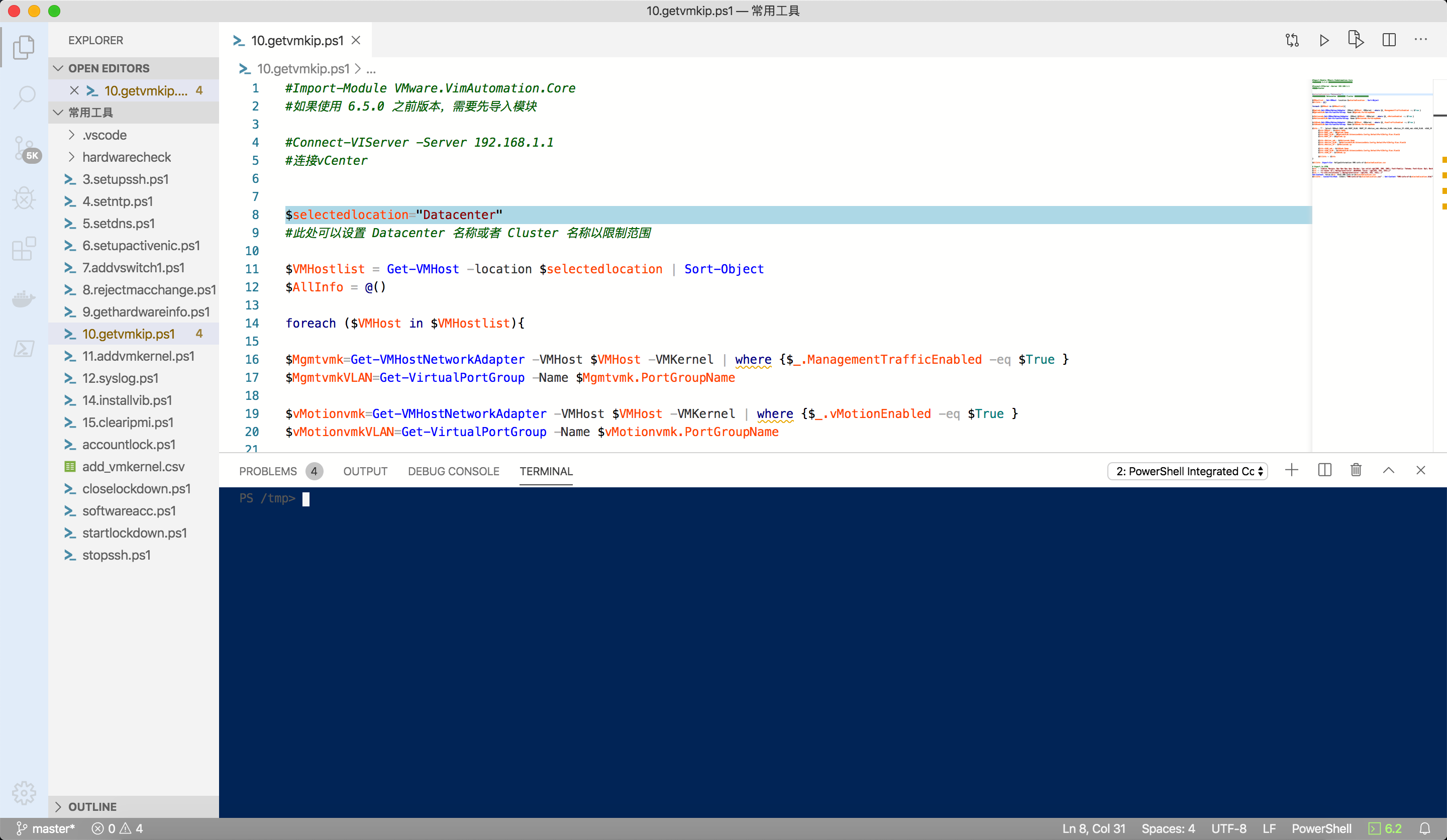Switch to the OUTPUT tab
Image resolution: width=1447 pixels, height=840 pixels.
(365, 471)
